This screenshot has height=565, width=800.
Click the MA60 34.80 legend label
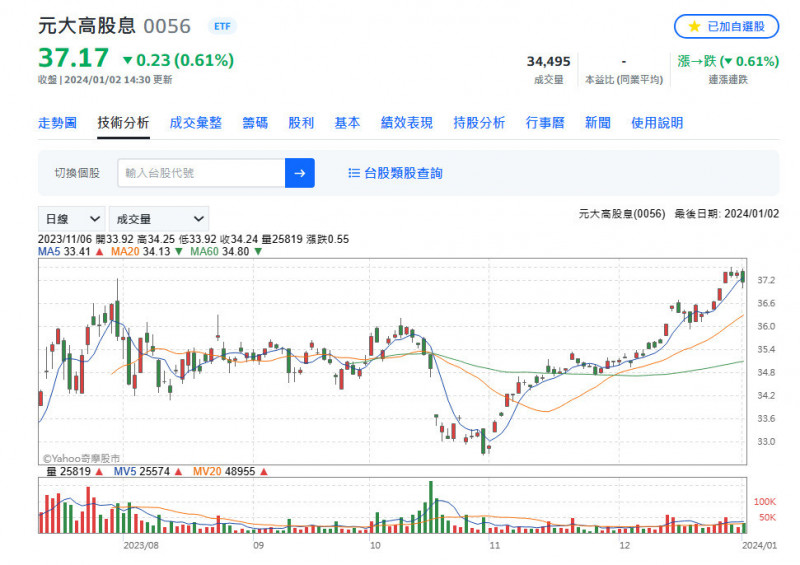tap(226, 251)
